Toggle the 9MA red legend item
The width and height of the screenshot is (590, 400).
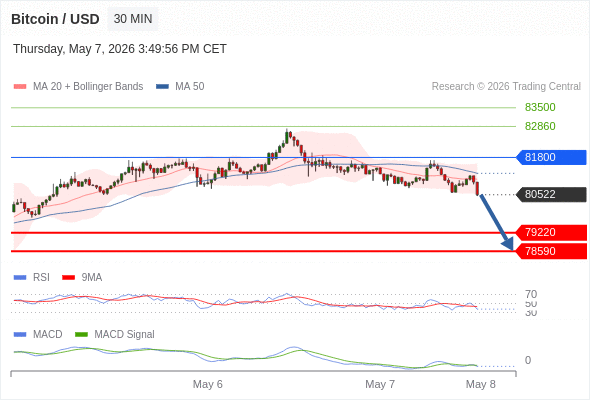click(x=82, y=278)
